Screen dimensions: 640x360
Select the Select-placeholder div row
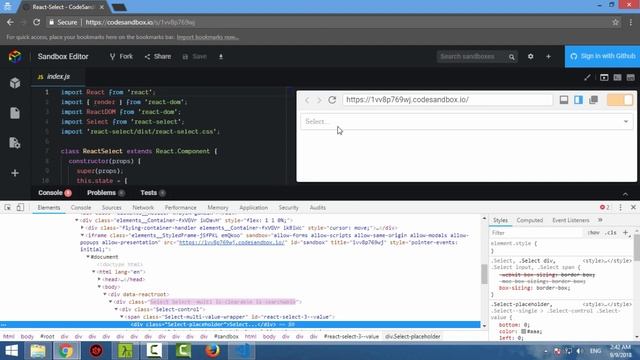(x=240, y=324)
